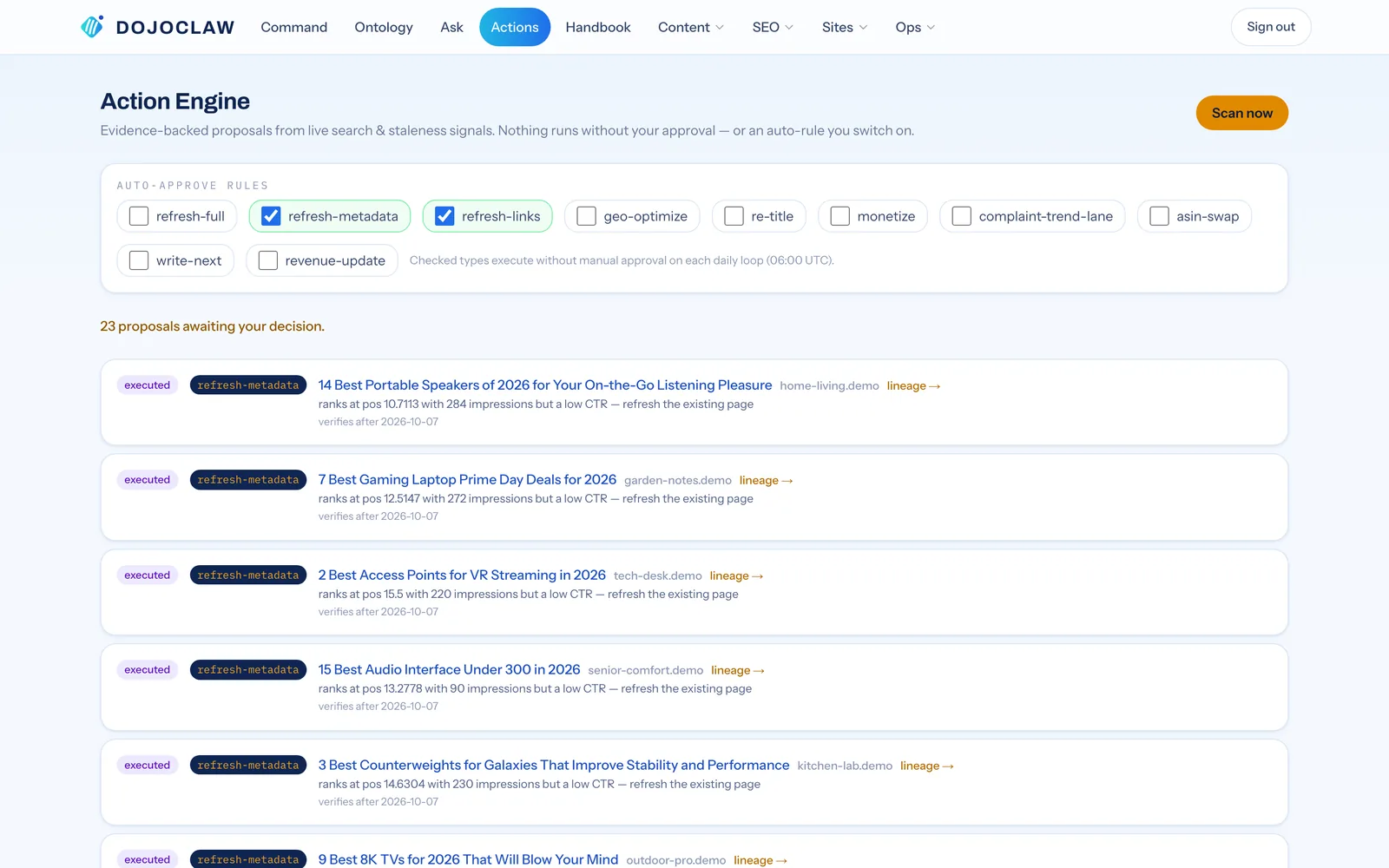Tick the asin-swap checkbox

click(1159, 216)
